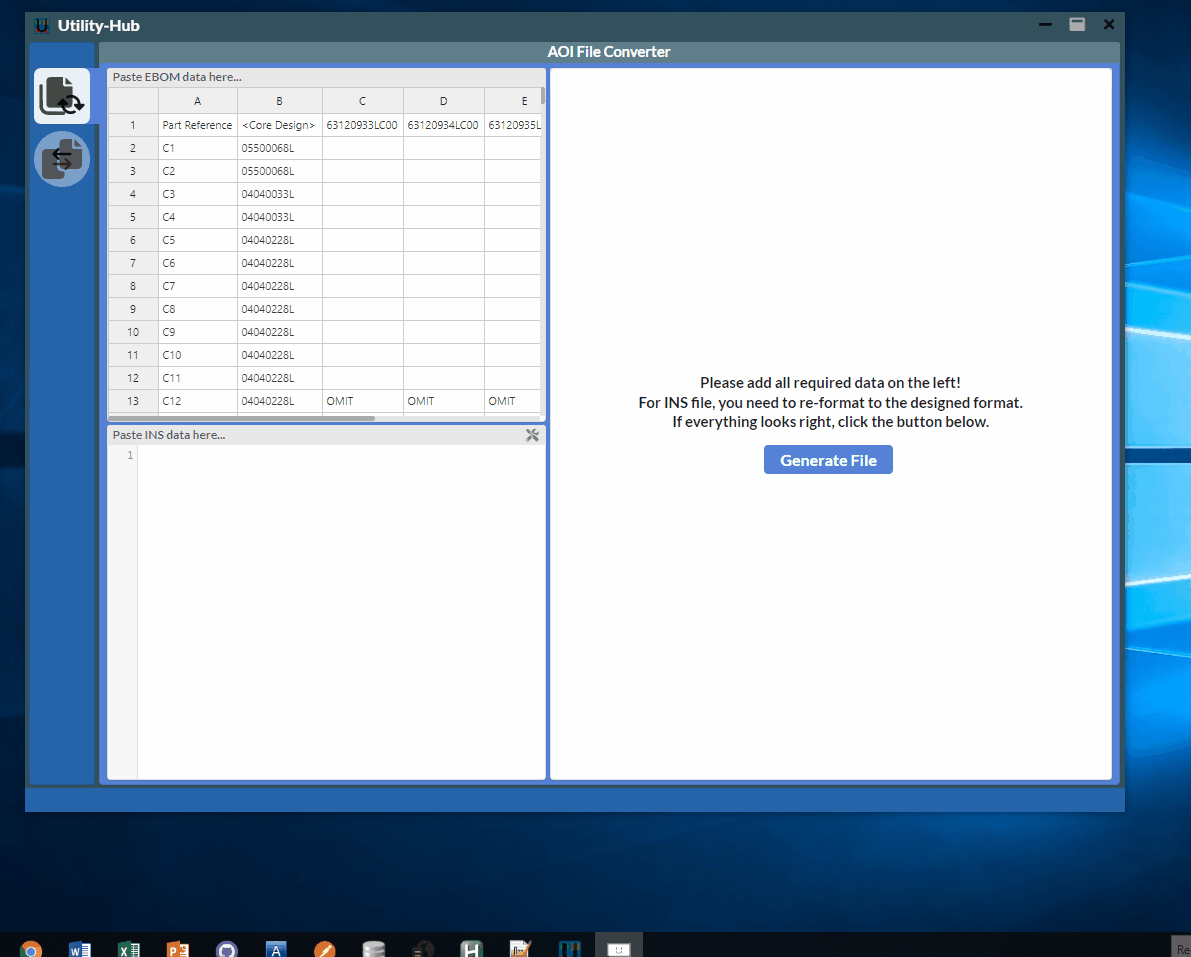Screen dimensions: 1191x957
Task: Open Chrome from the taskbar
Action: [31, 949]
